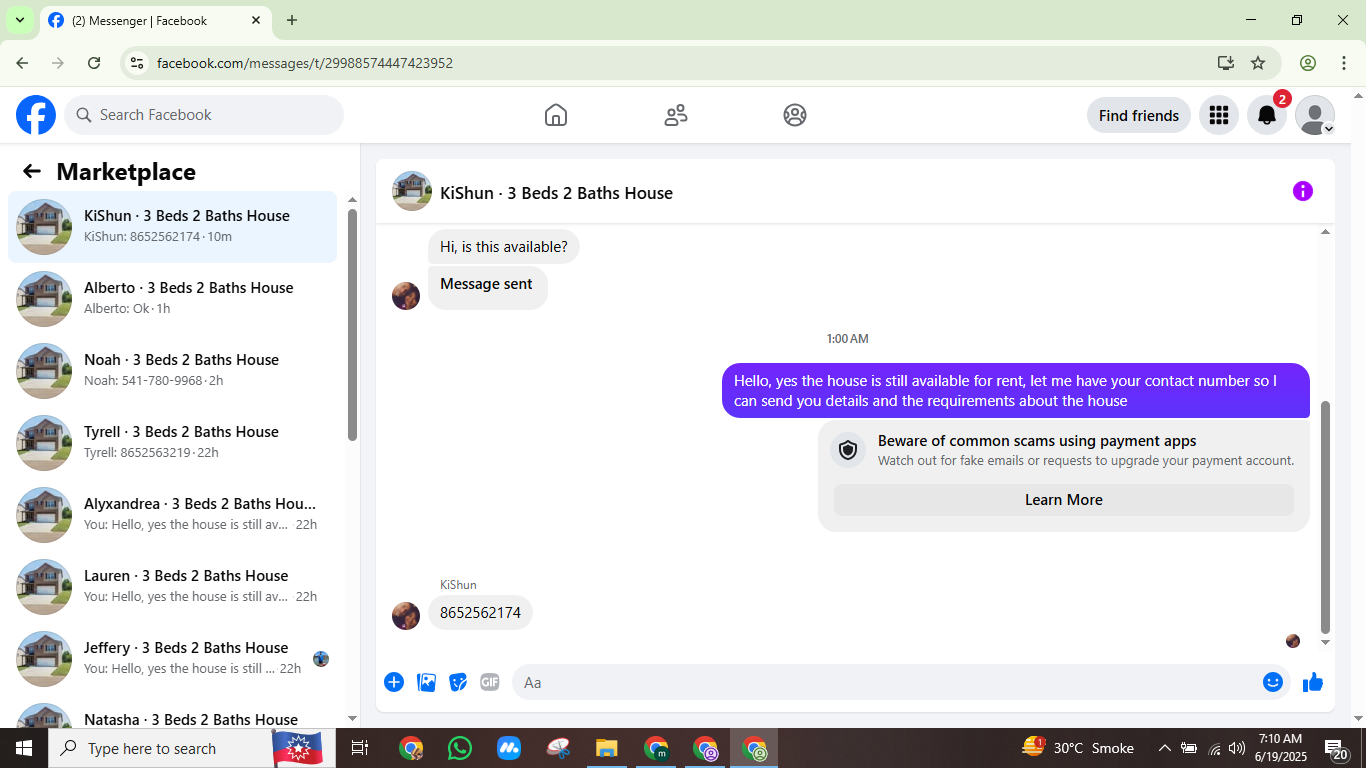
Task: Reload the page with the refresh icon
Action: (x=94, y=63)
